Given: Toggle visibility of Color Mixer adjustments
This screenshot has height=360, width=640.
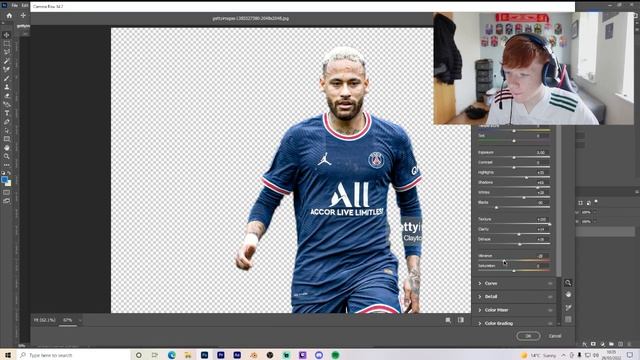Looking at the screenshot, I should (x=550, y=310).
